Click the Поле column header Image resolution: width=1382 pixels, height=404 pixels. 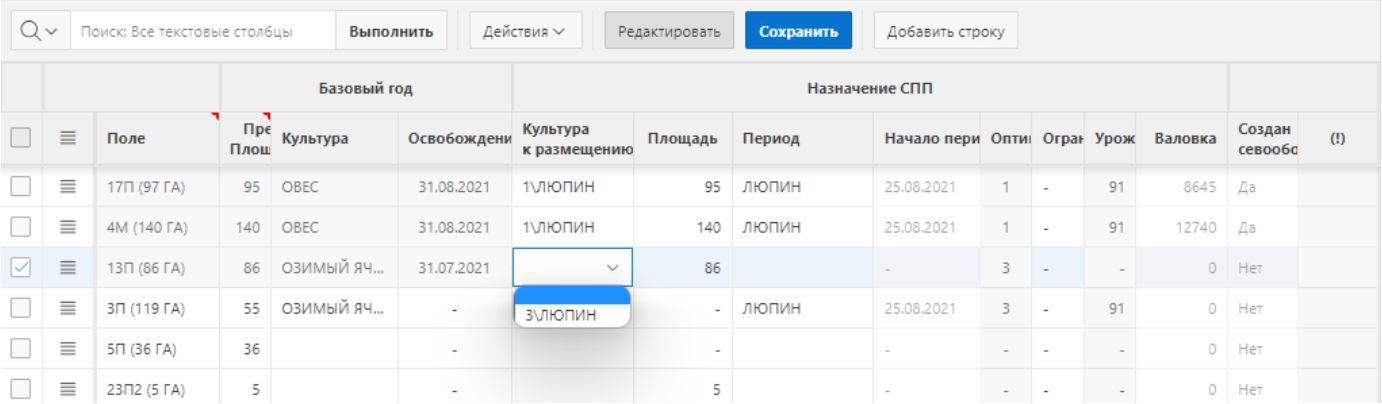tap(126, 139)
